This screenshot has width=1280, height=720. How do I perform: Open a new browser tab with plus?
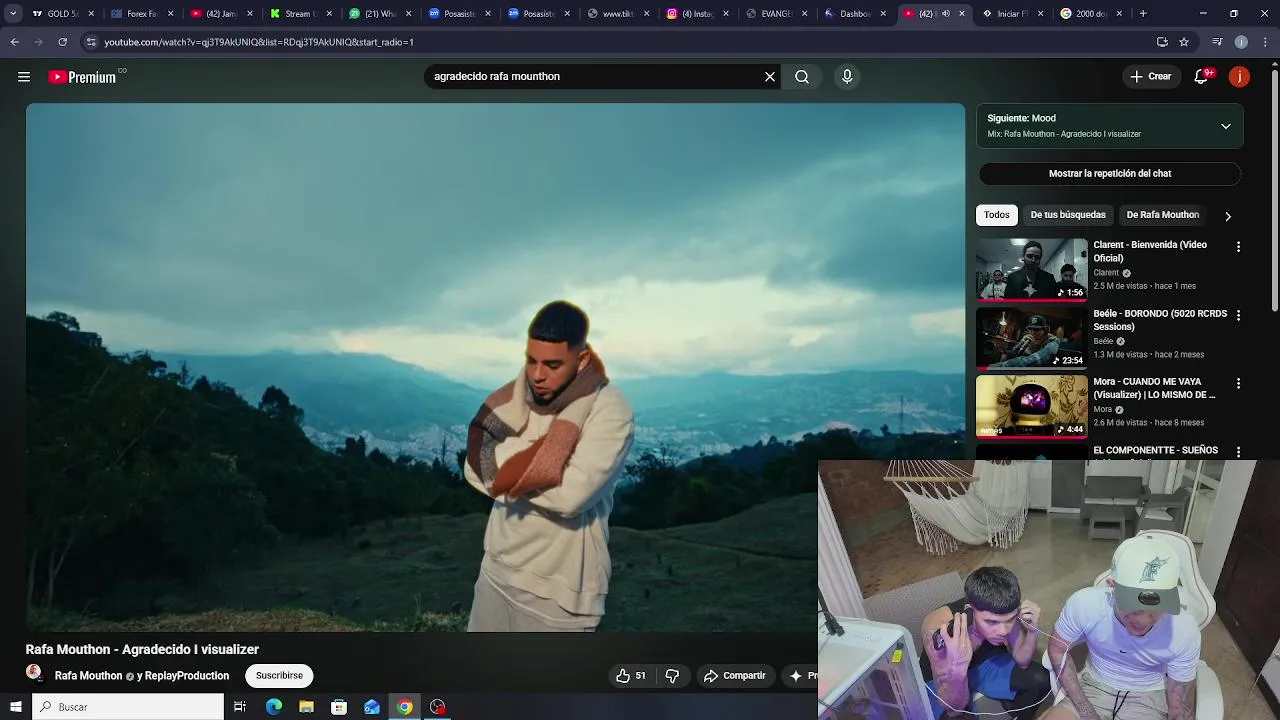[x=1143, y=14]
